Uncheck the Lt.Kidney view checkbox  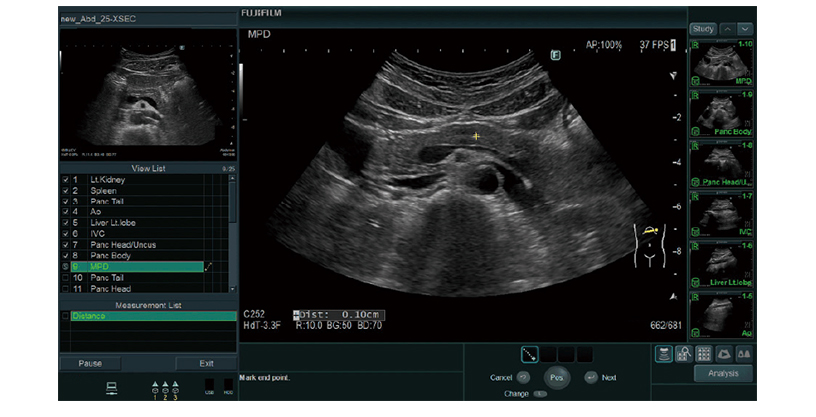(66, 180)
